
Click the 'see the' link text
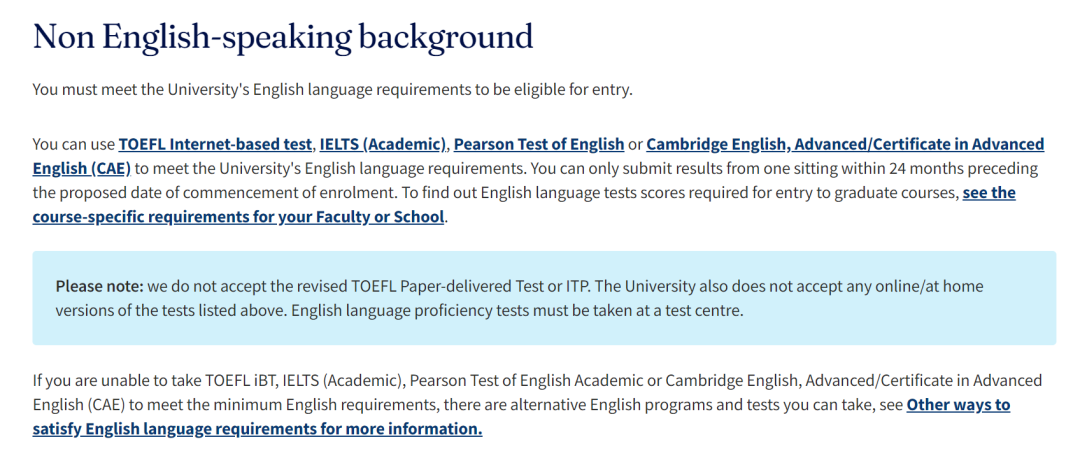(989, 194)
